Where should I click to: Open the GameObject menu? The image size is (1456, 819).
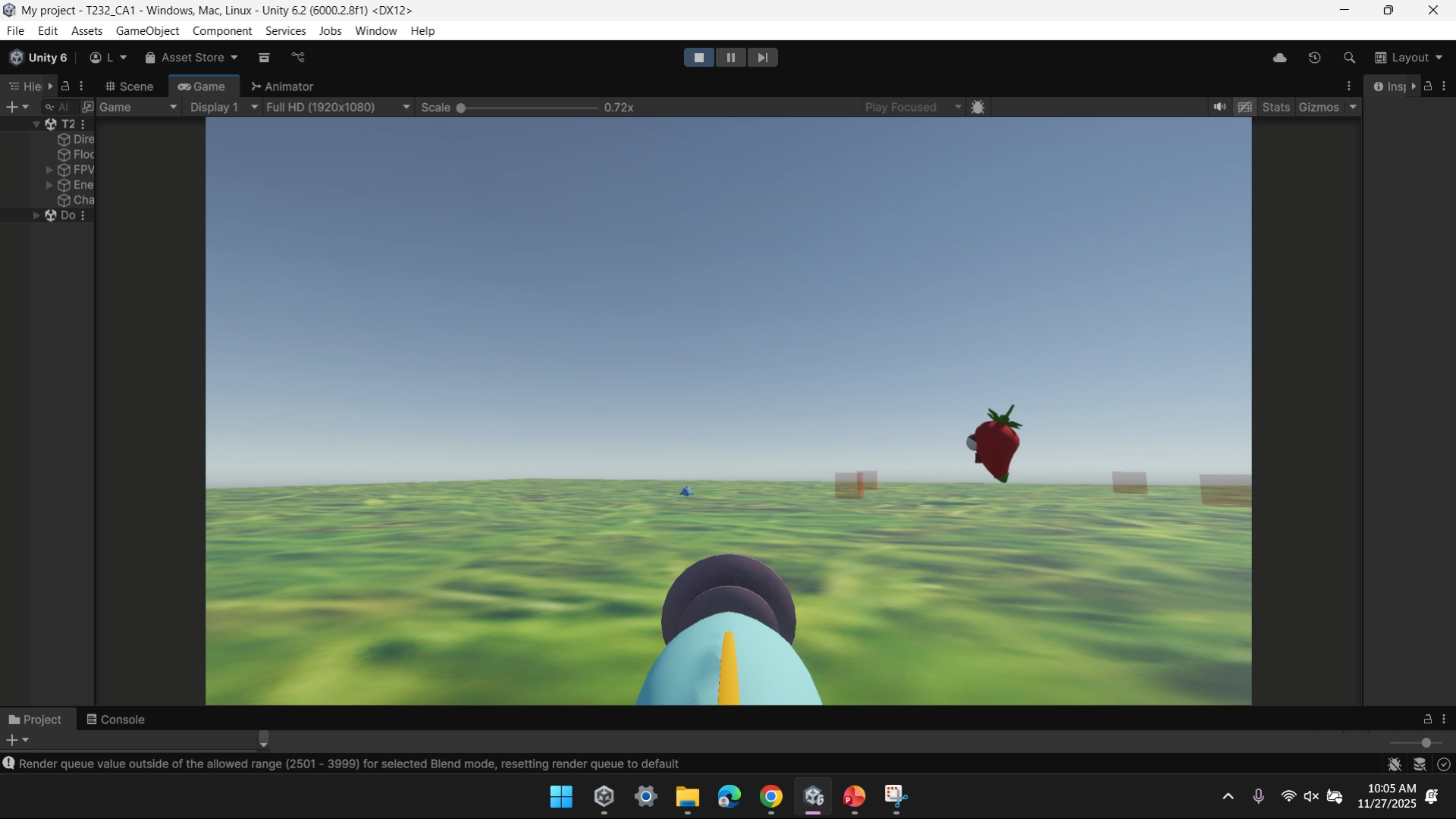(147, 31)
